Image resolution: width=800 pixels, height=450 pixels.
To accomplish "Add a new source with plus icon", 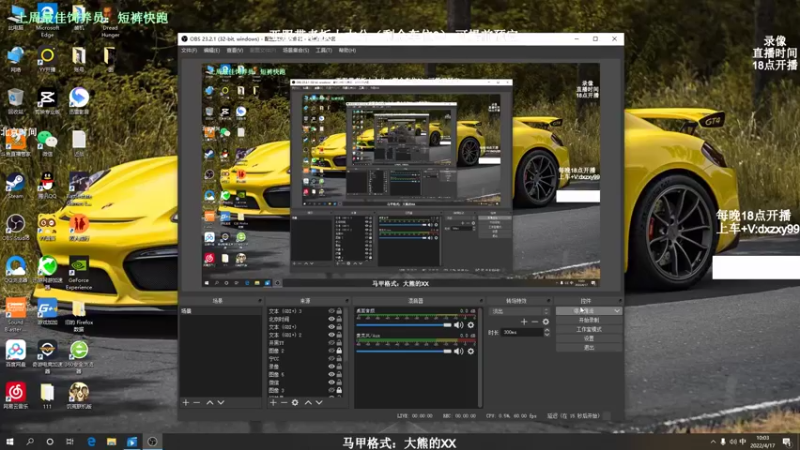I will pos(273,403).
